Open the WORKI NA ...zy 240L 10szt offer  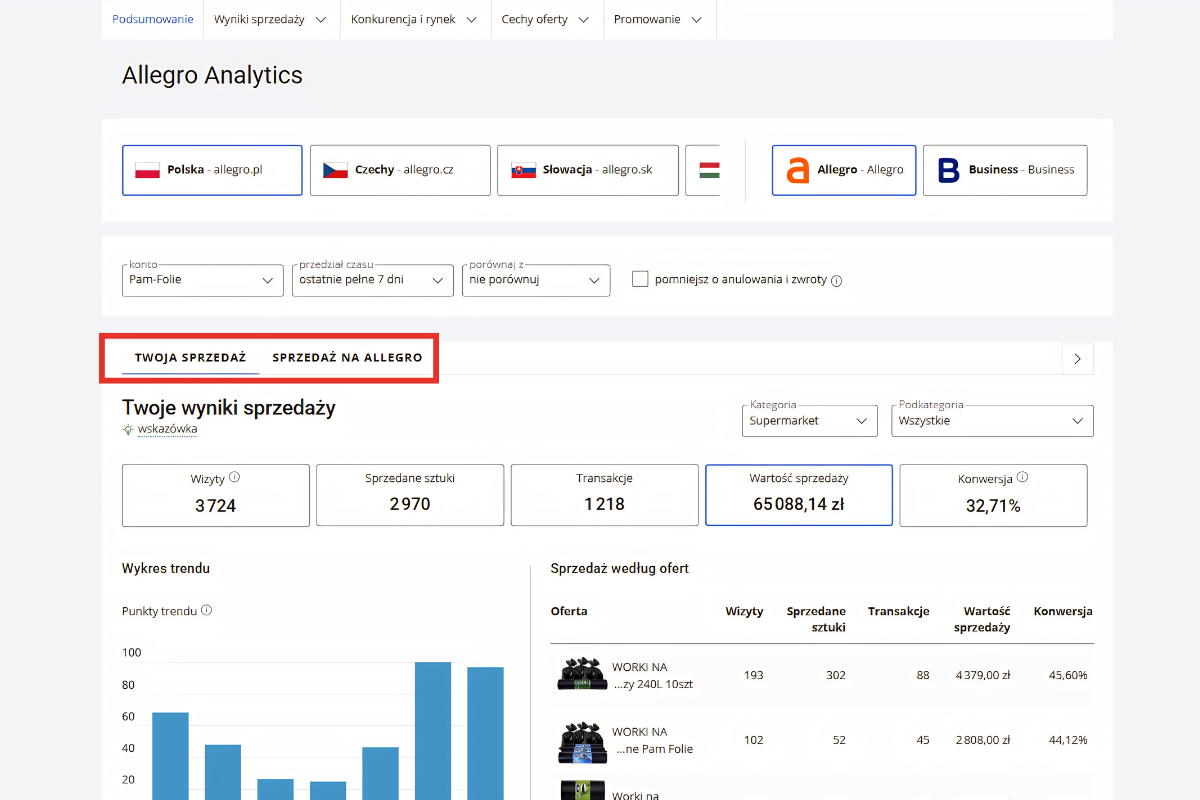[x=653, y=676]
